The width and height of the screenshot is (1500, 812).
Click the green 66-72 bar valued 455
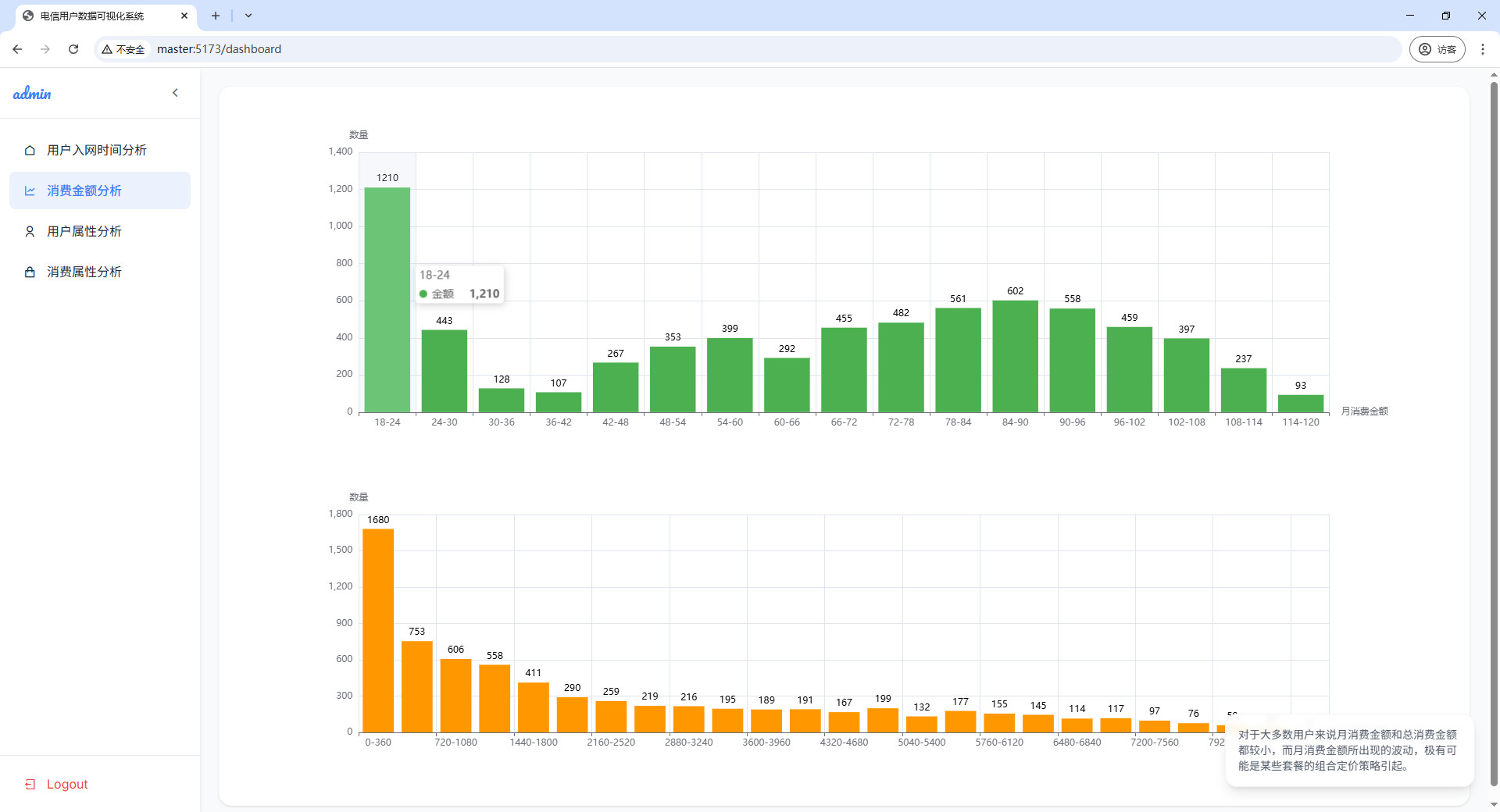tap(844, 370)
